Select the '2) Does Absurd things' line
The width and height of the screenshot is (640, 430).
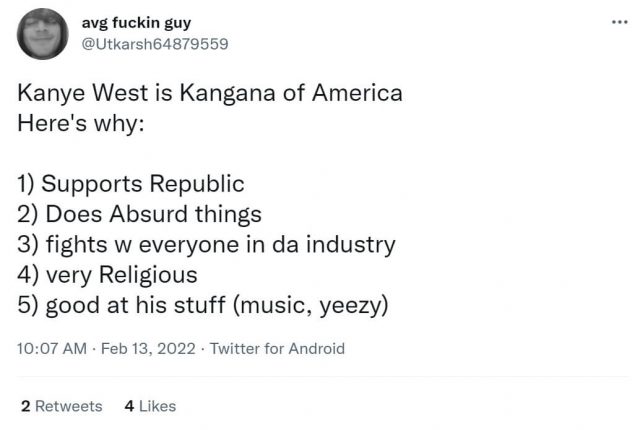(x=139, y=214)
